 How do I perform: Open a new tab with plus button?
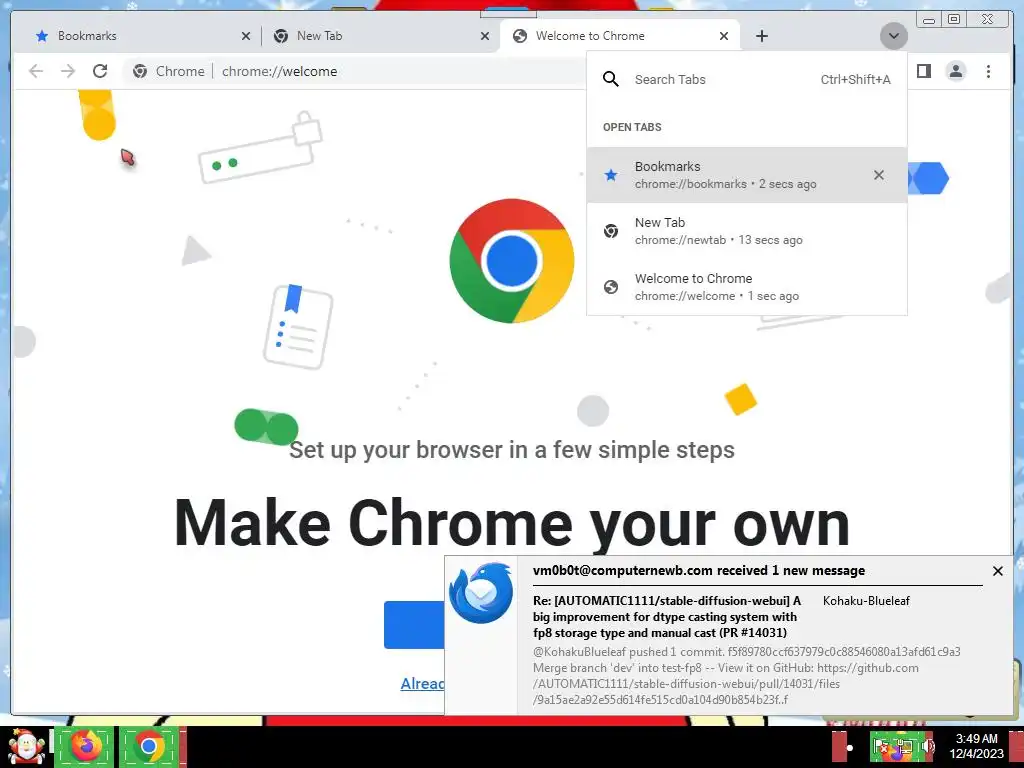761,36
